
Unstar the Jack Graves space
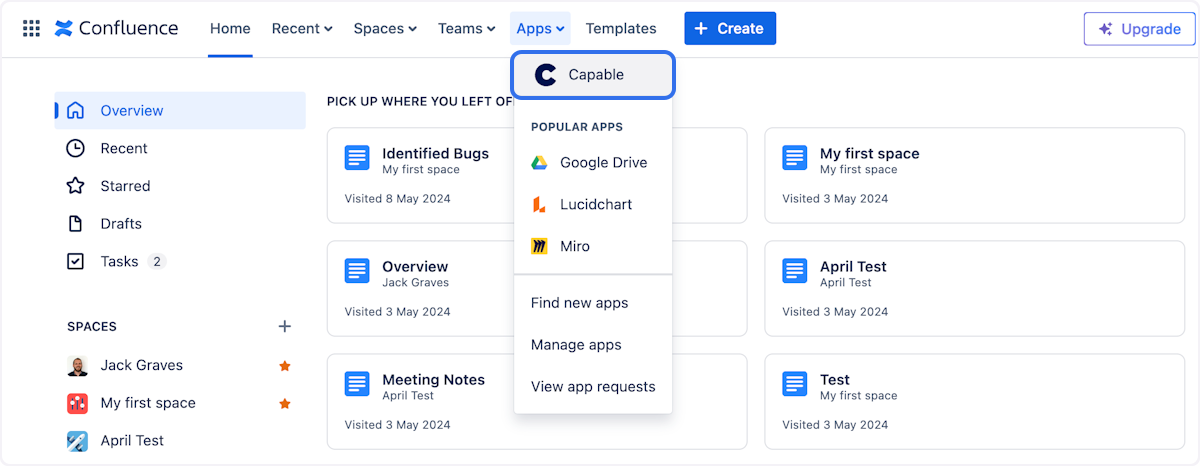coord(284,366)
